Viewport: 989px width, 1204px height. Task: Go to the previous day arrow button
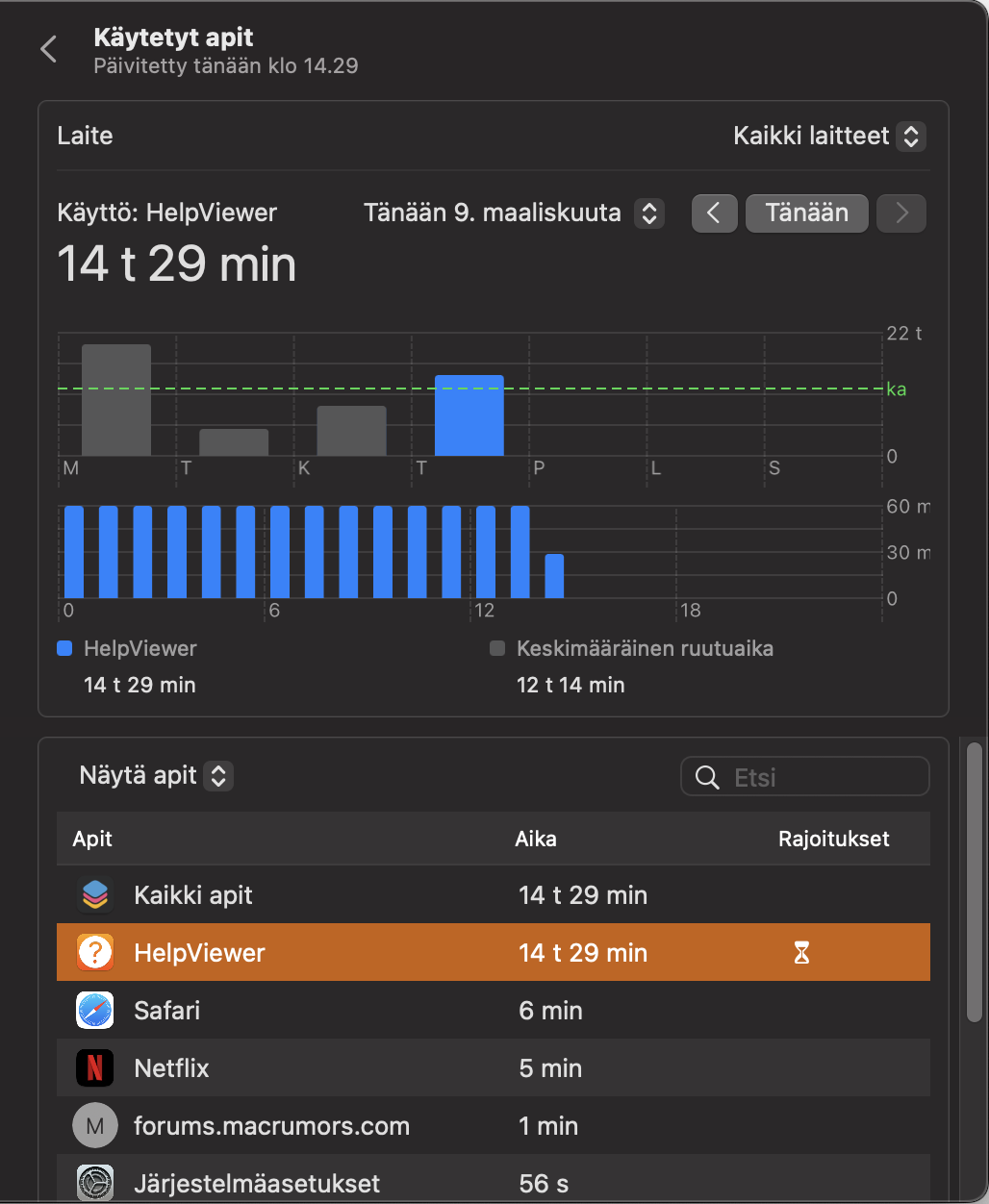[x=714, y=213]
